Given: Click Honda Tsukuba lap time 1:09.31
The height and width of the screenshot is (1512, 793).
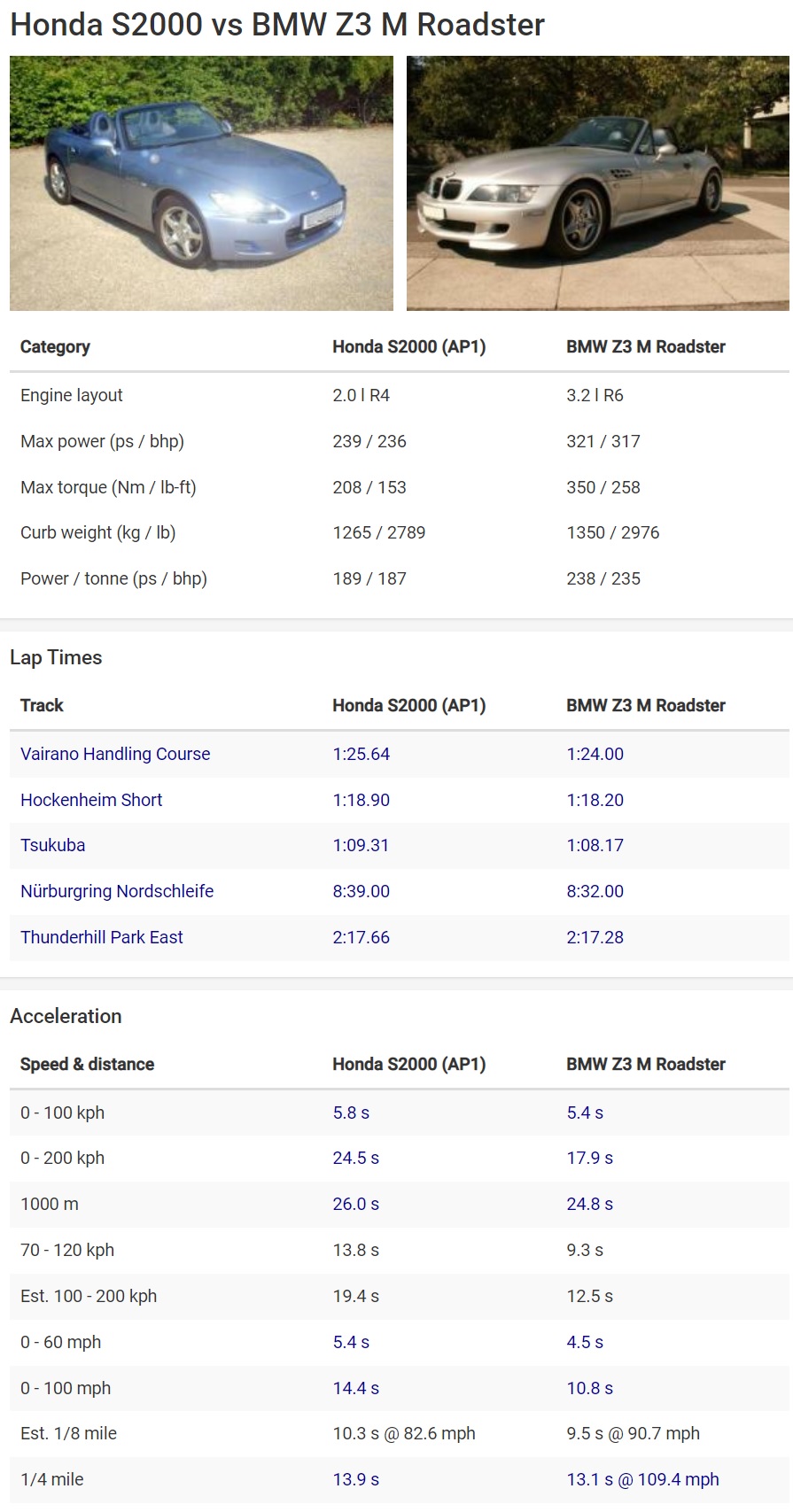Looking at the screenshot, I should click(x=361, y=845).
